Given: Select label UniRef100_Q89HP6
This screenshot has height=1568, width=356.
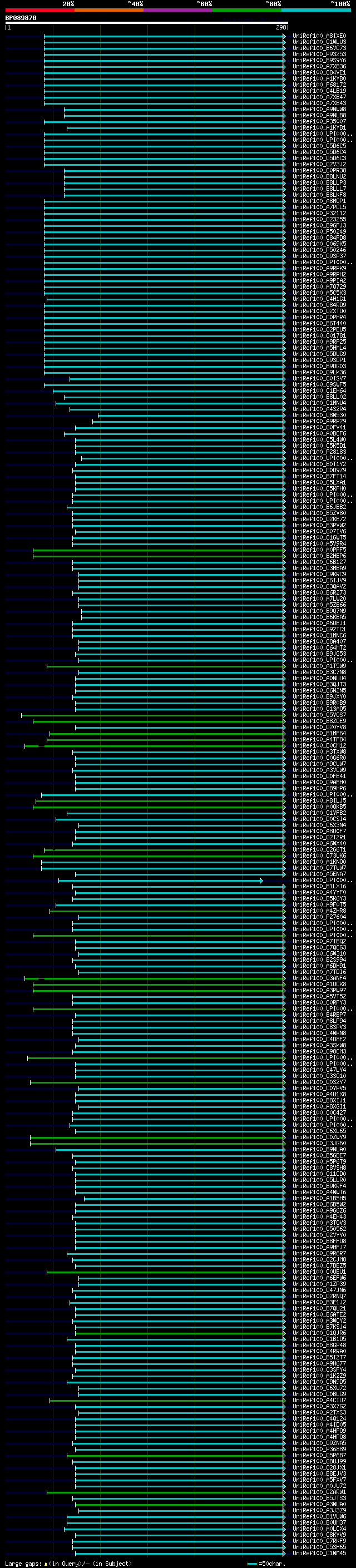Looking at the screenshot, I should (319, 788).
